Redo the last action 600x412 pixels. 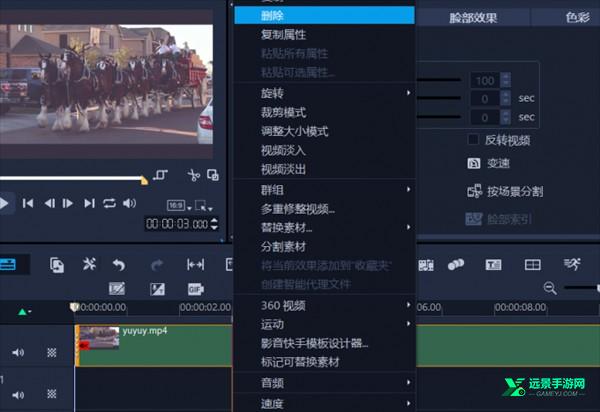click(x=157, y=265)
